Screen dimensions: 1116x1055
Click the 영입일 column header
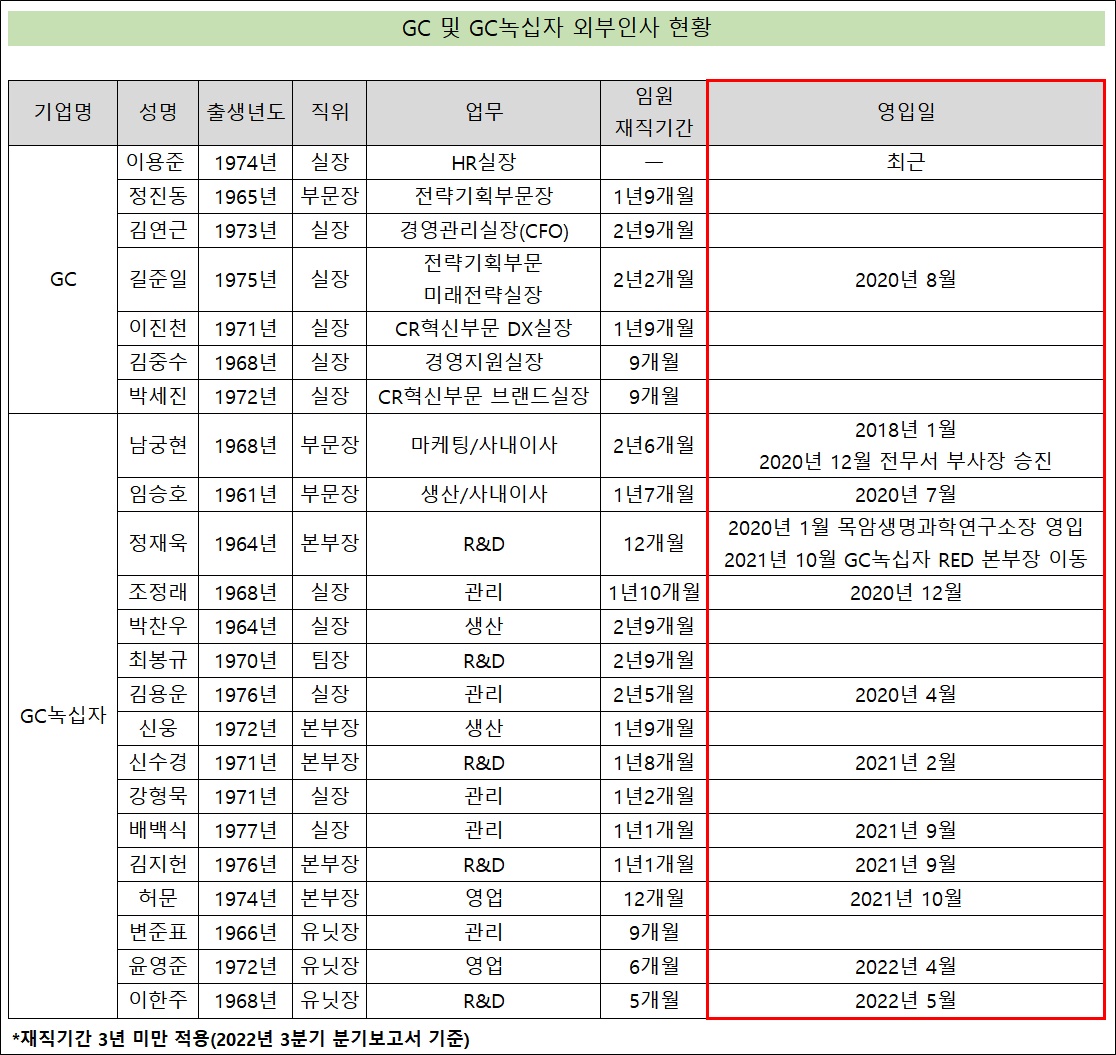click(x=905, y=112)
